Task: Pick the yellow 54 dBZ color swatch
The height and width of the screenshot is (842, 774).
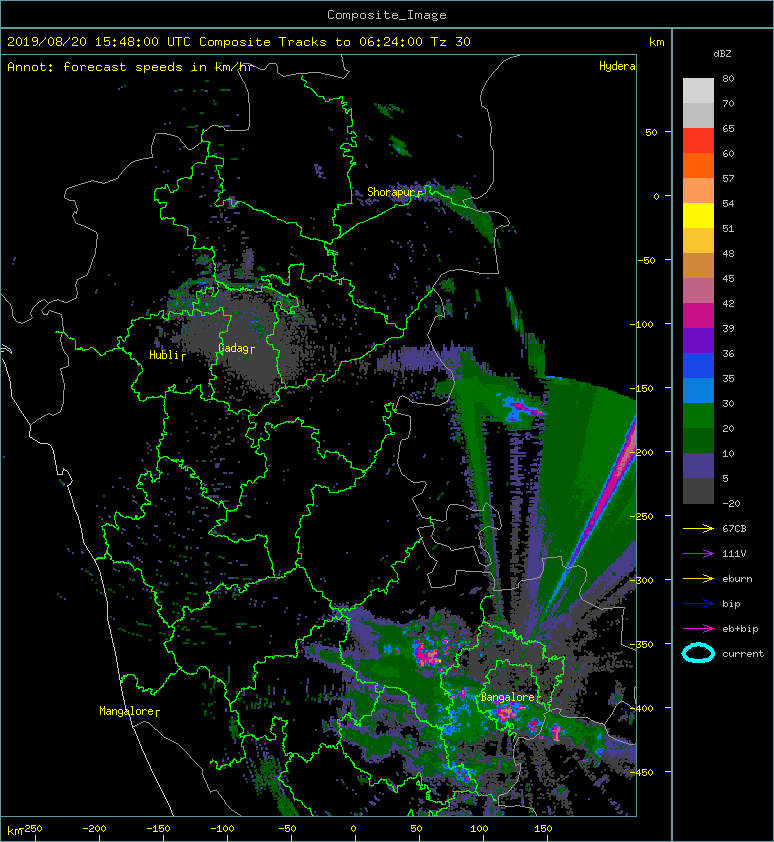Action: point(698,215)
